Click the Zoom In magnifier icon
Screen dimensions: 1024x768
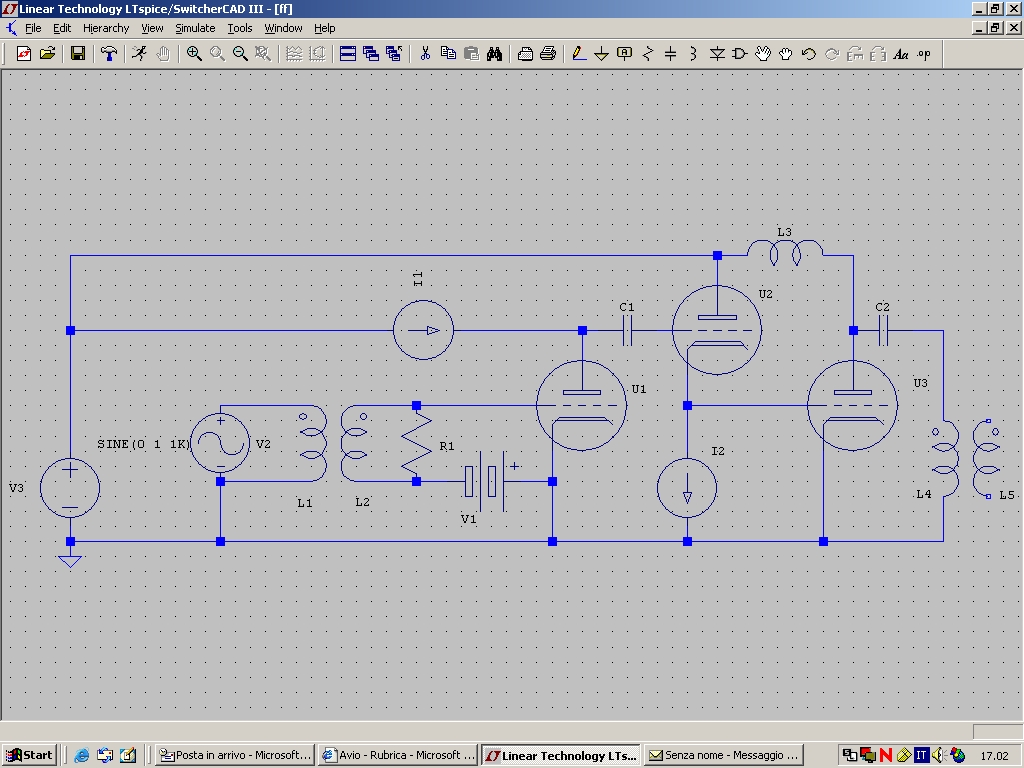point(194,54)
